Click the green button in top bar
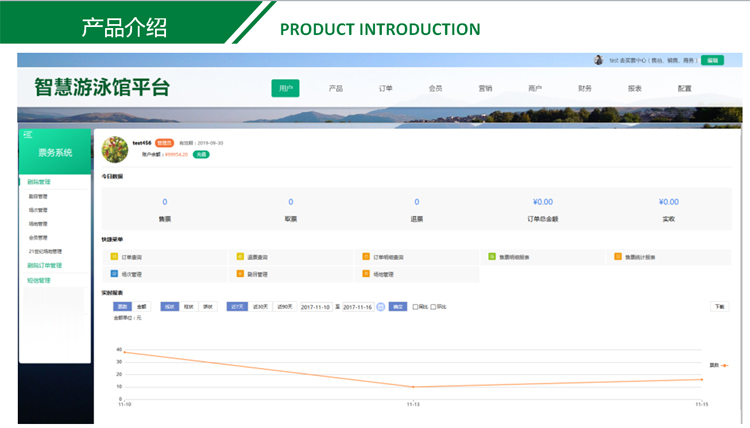This screenshot has height=428, width=750. click(712, 60)
